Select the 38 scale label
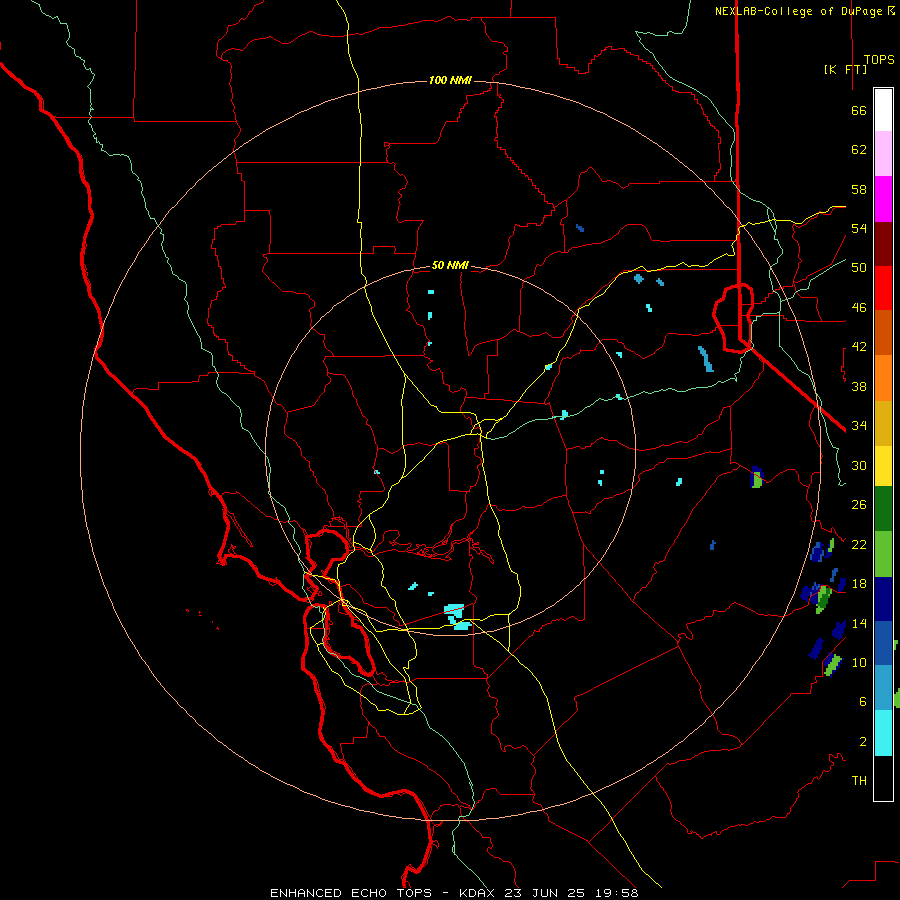Image resolution: width=900 pixels, height=900 pixels. click(859, 386)
